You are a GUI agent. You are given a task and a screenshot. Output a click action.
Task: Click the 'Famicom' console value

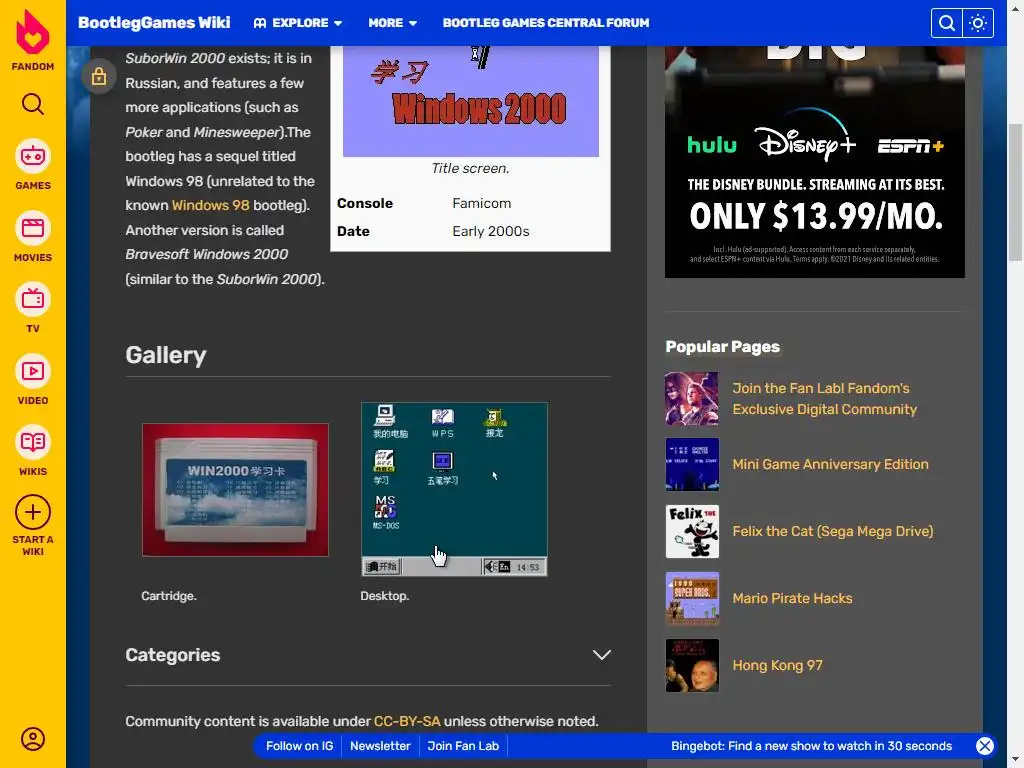(481, 203)
